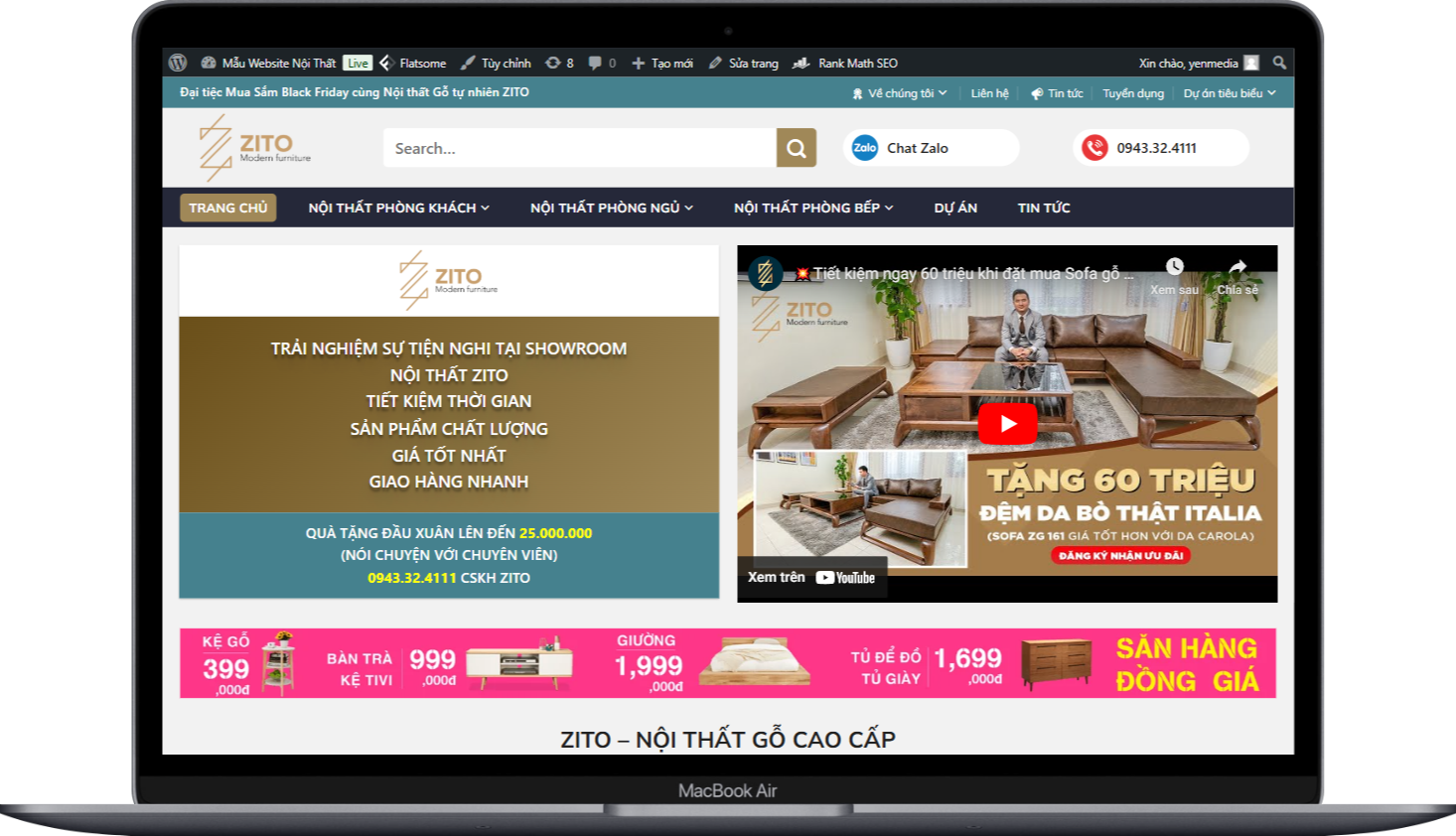View the 8 pending updates icon
The image size is (1456, 836).
[x=559, y=63]
